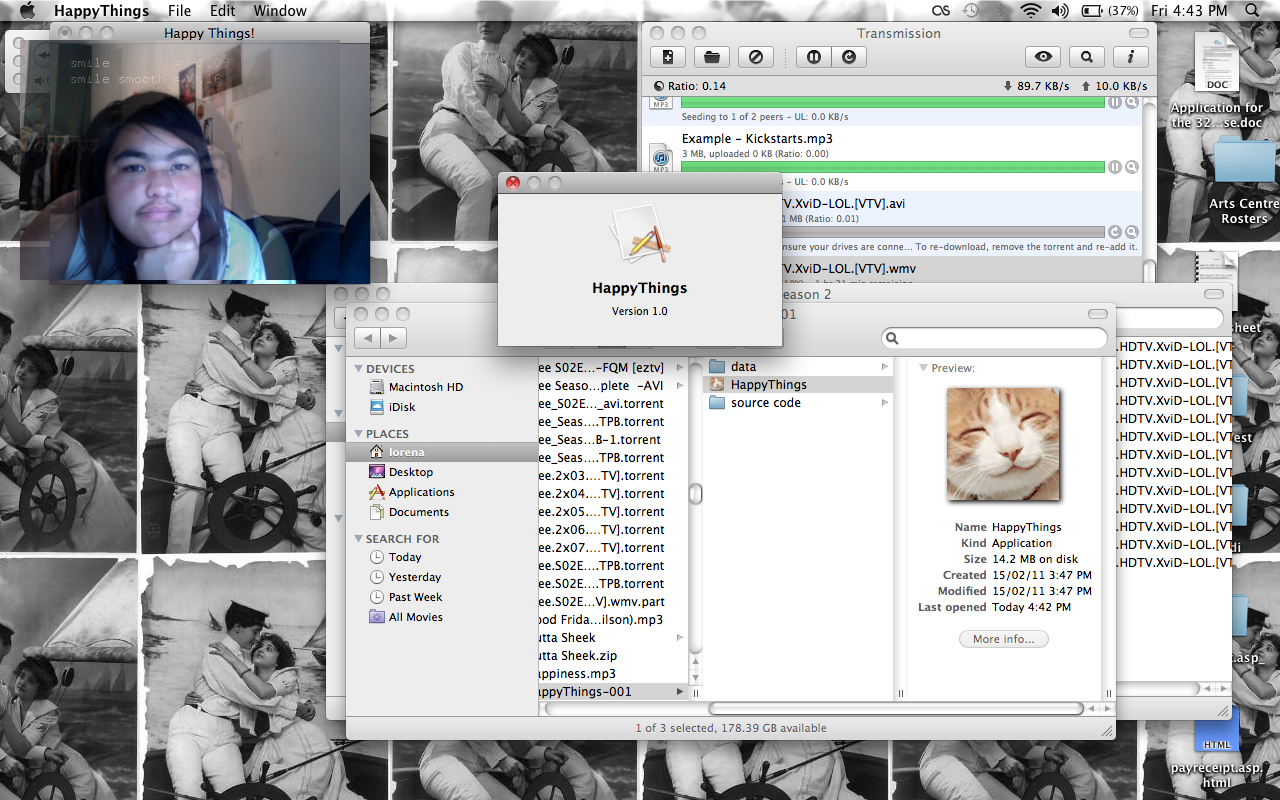Image resolution: width=1280 pixels, height=800 pixels.
Task: Pause the Example - Kickstarts.mp3 torrent
Action: click(x=1115, y=167)
